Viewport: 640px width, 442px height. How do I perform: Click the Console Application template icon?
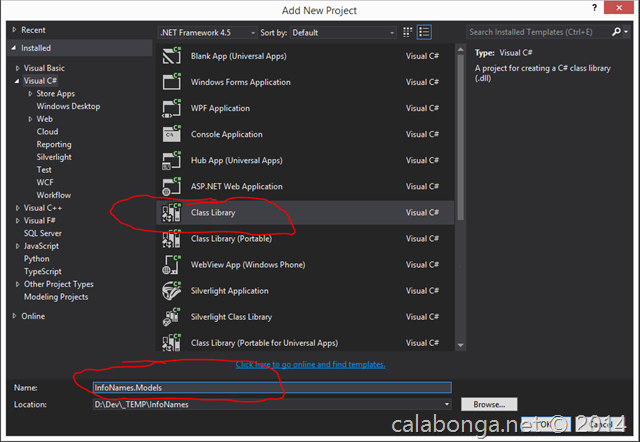tap(171, 134)
